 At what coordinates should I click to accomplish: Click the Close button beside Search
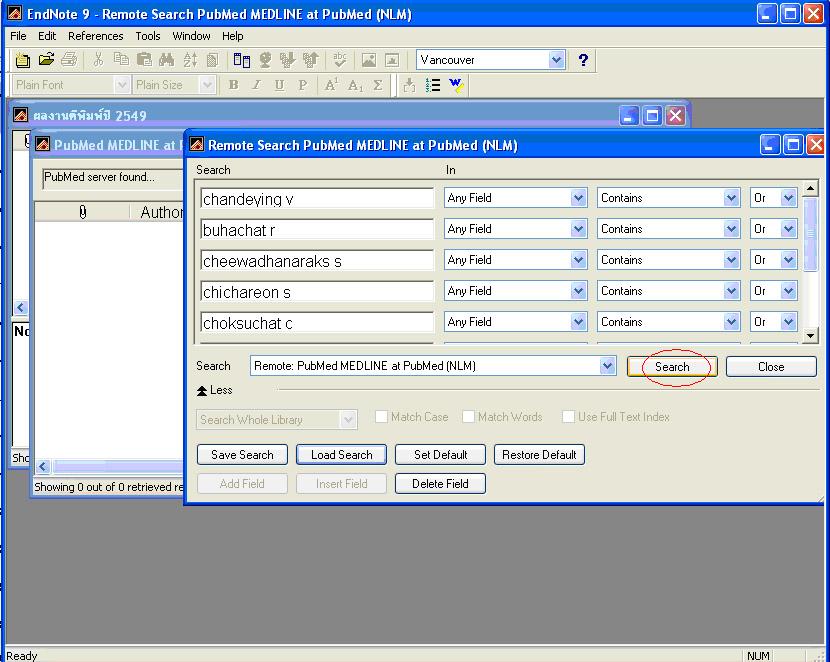coord(771,367)
